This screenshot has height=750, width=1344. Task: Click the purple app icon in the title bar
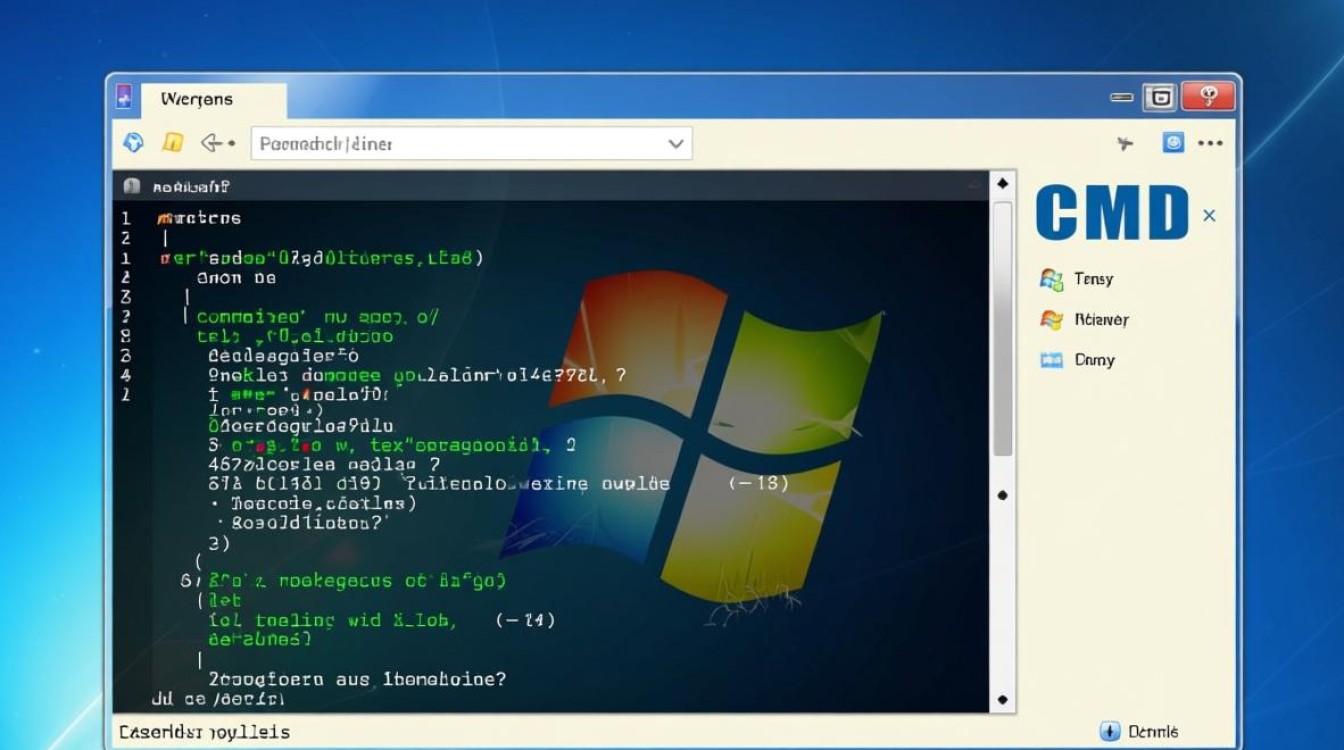tap(124, 97)
